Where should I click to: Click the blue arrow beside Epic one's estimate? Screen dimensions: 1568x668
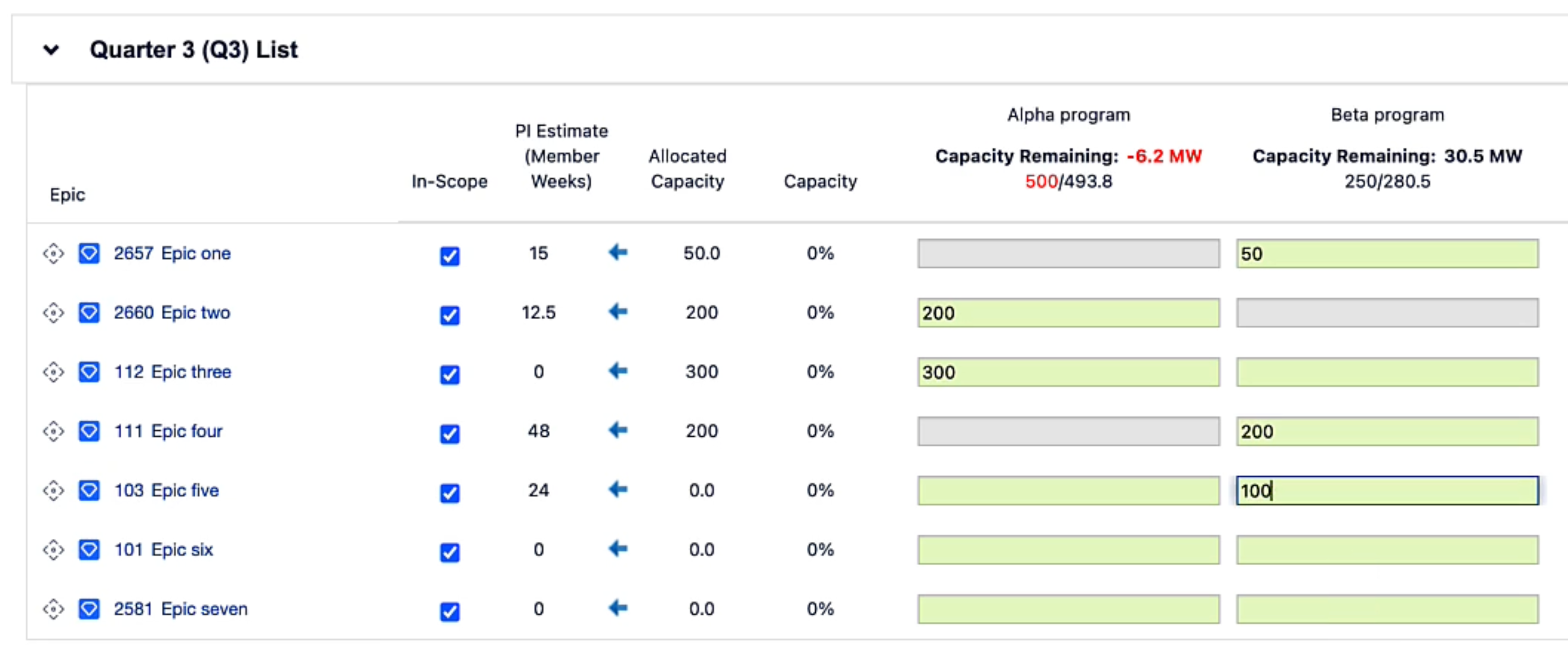(618, 253)
